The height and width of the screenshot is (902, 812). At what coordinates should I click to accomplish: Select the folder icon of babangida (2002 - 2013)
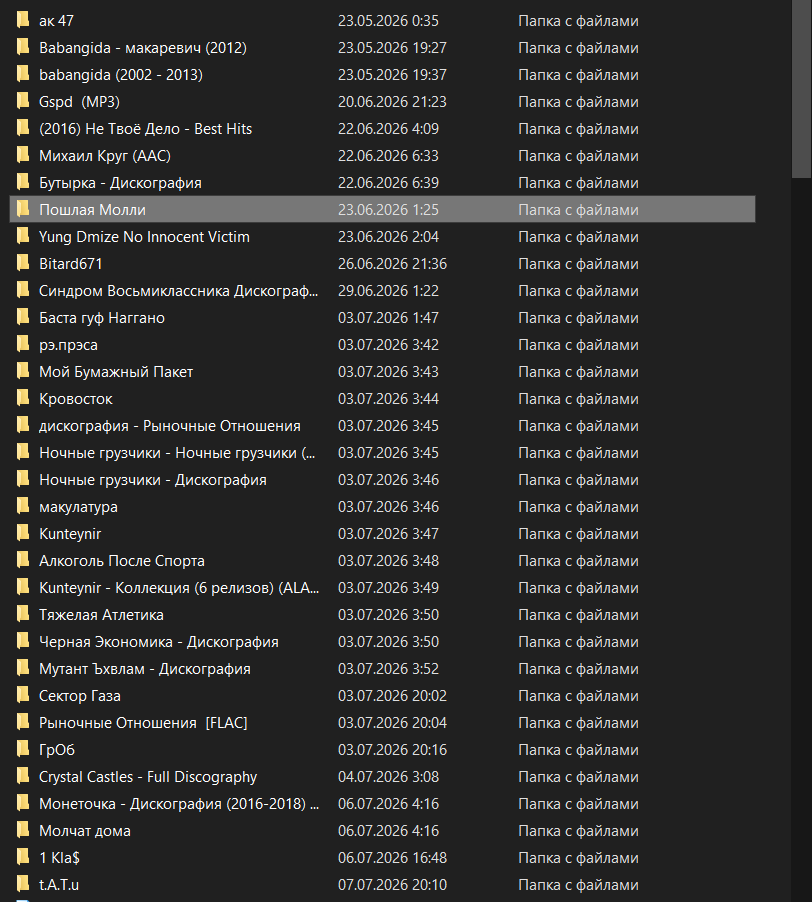23,74
